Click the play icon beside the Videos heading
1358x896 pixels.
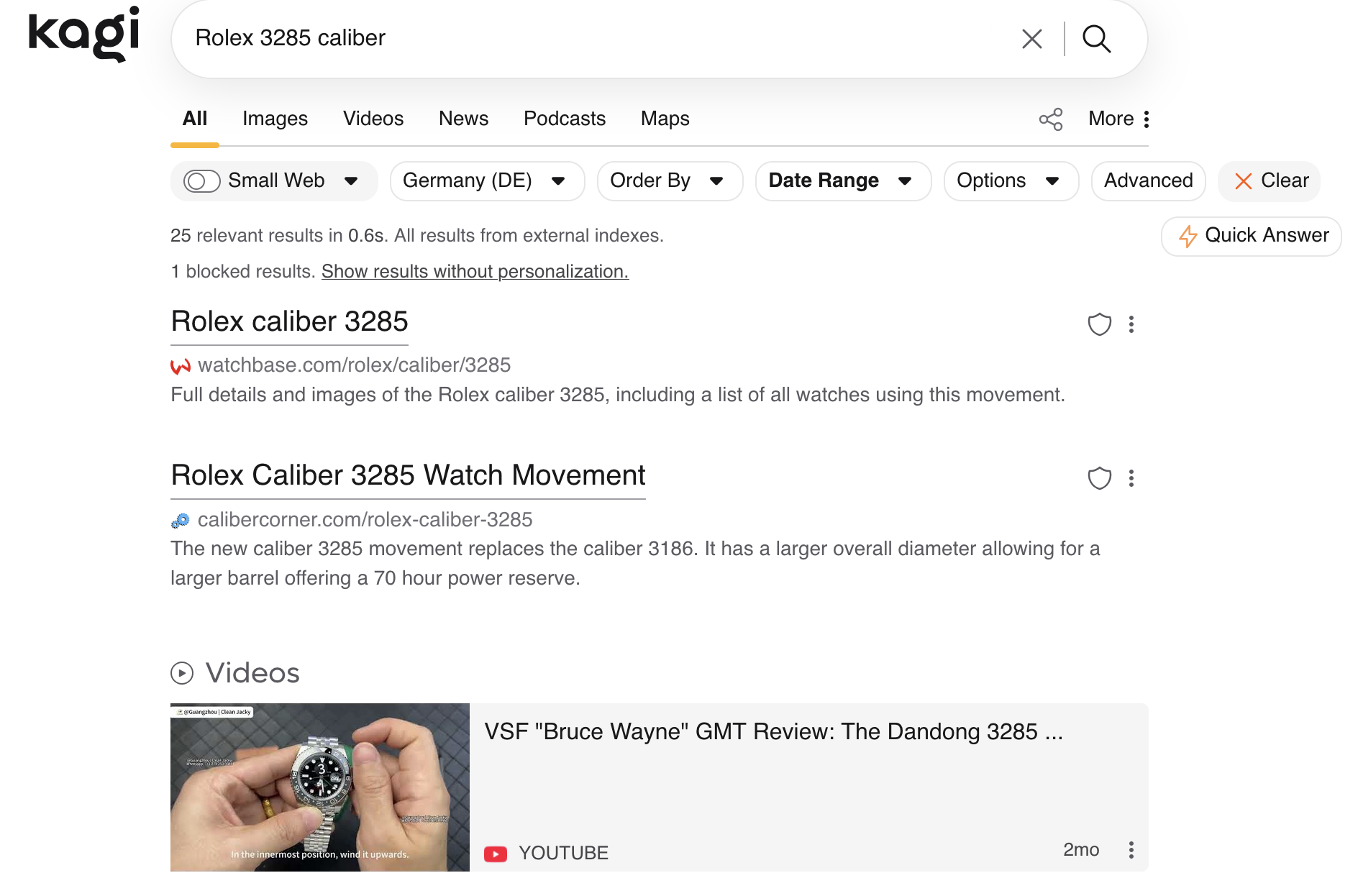tap(182, 673)
